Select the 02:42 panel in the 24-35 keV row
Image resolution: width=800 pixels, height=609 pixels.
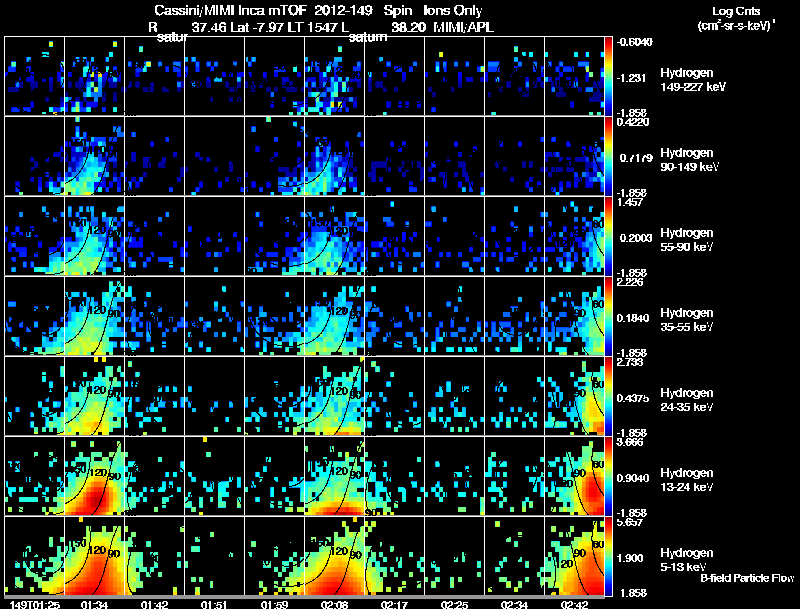point(574,396)
